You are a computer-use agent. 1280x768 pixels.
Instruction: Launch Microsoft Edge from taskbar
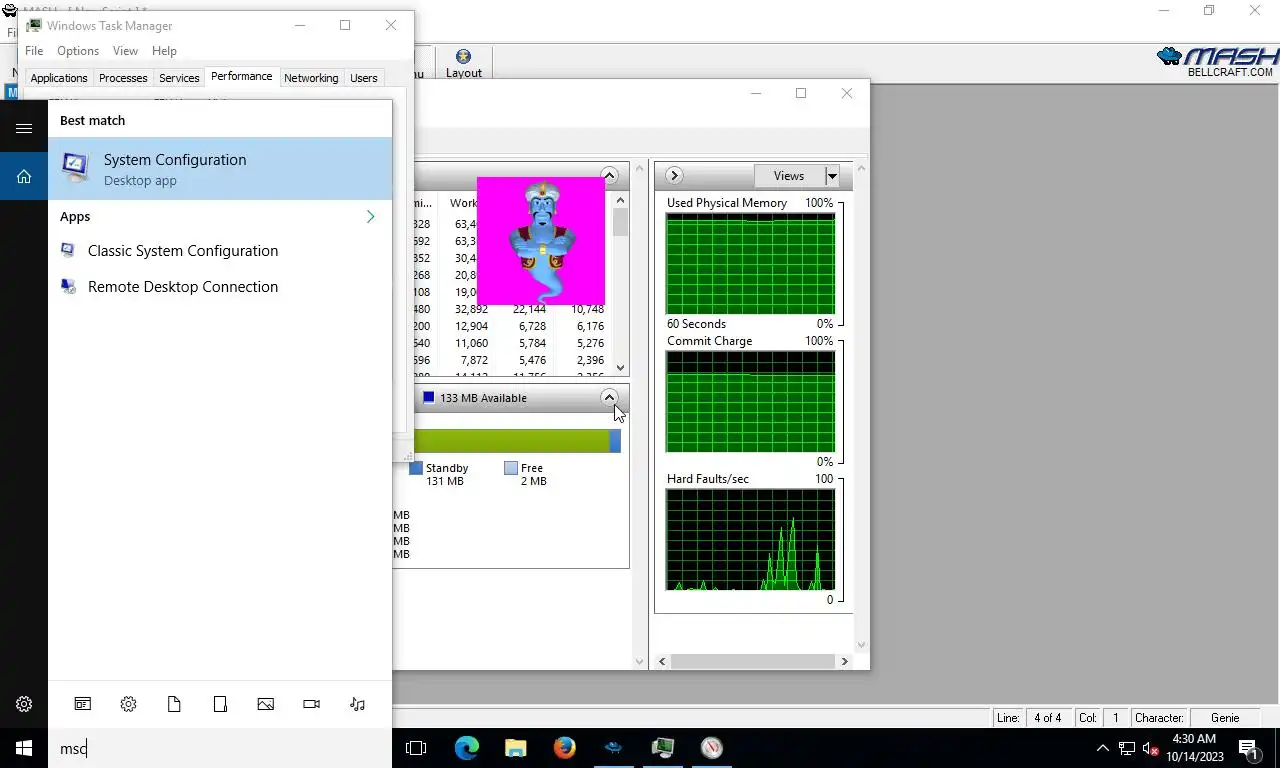[466, 748]
